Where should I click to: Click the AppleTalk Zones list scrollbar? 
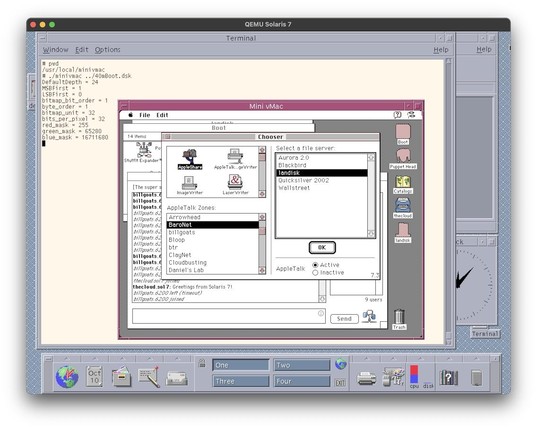(262, 244)
